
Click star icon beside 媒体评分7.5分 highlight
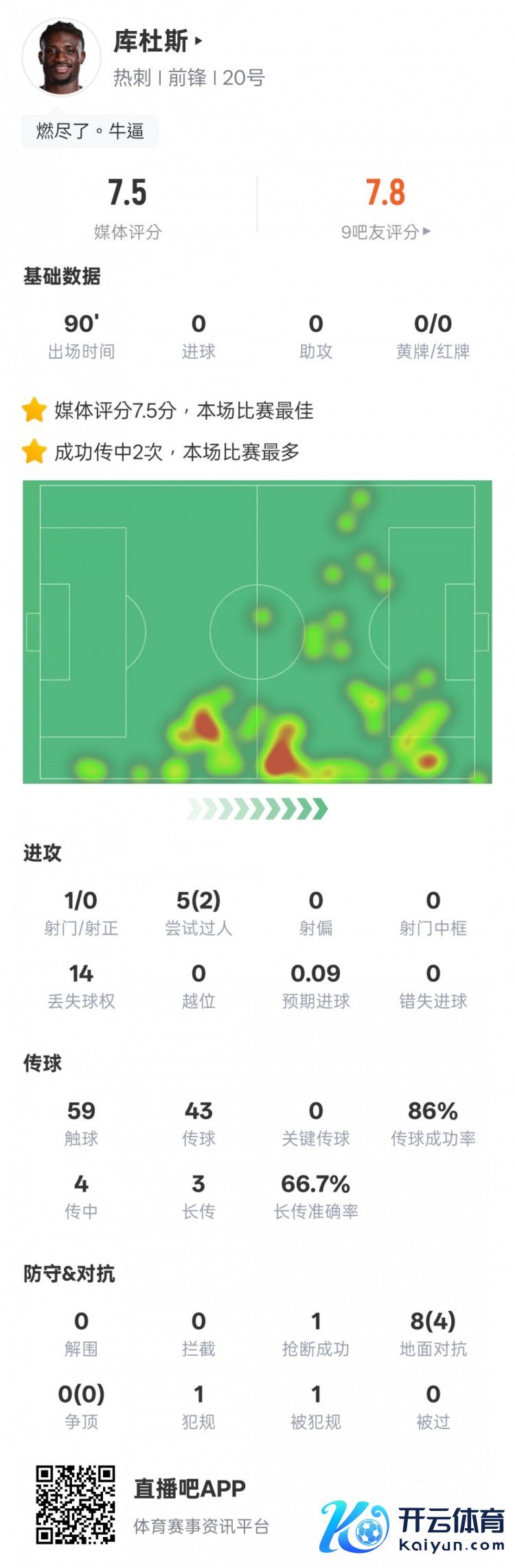[34, 410]
